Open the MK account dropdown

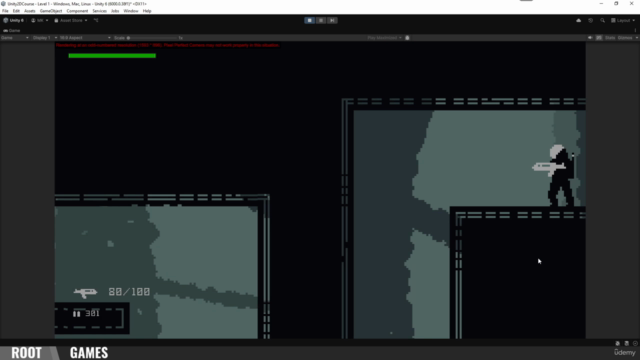(40, 20)
